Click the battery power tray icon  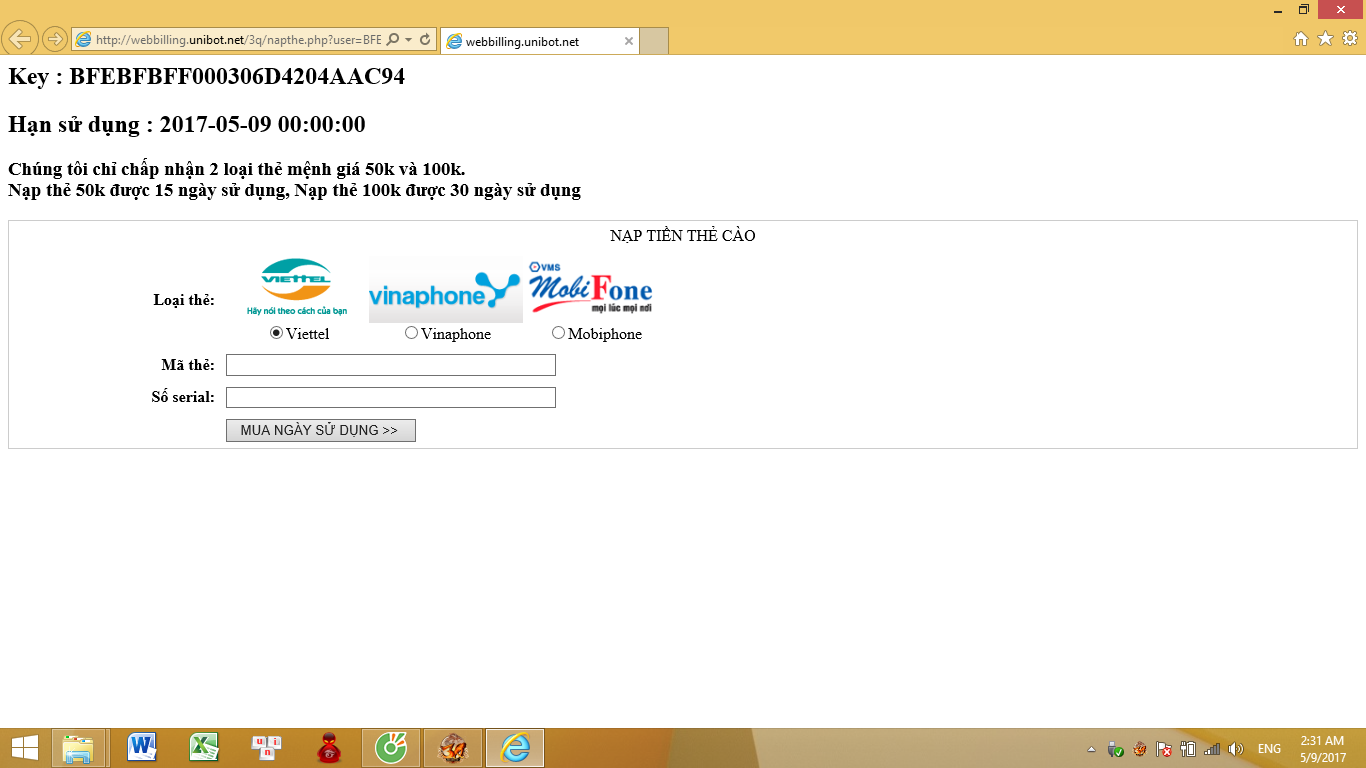point(1188,749)
